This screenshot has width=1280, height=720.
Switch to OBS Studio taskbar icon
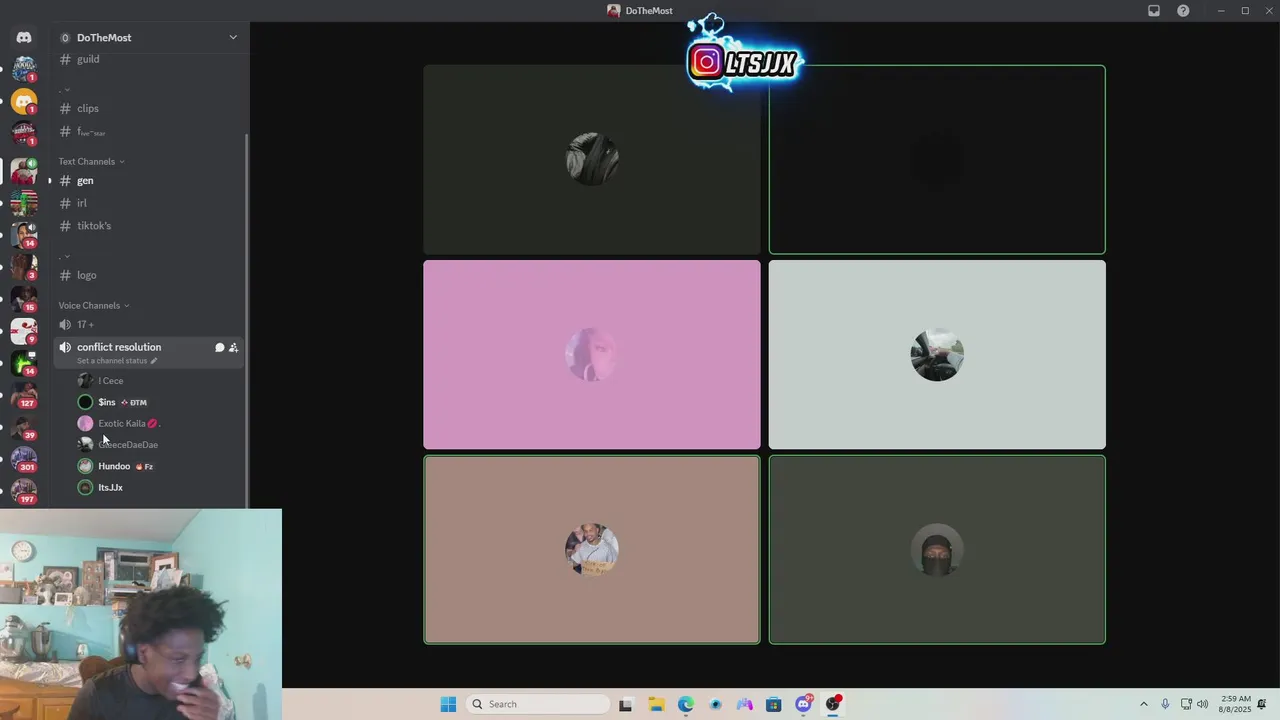click(832, 704)
